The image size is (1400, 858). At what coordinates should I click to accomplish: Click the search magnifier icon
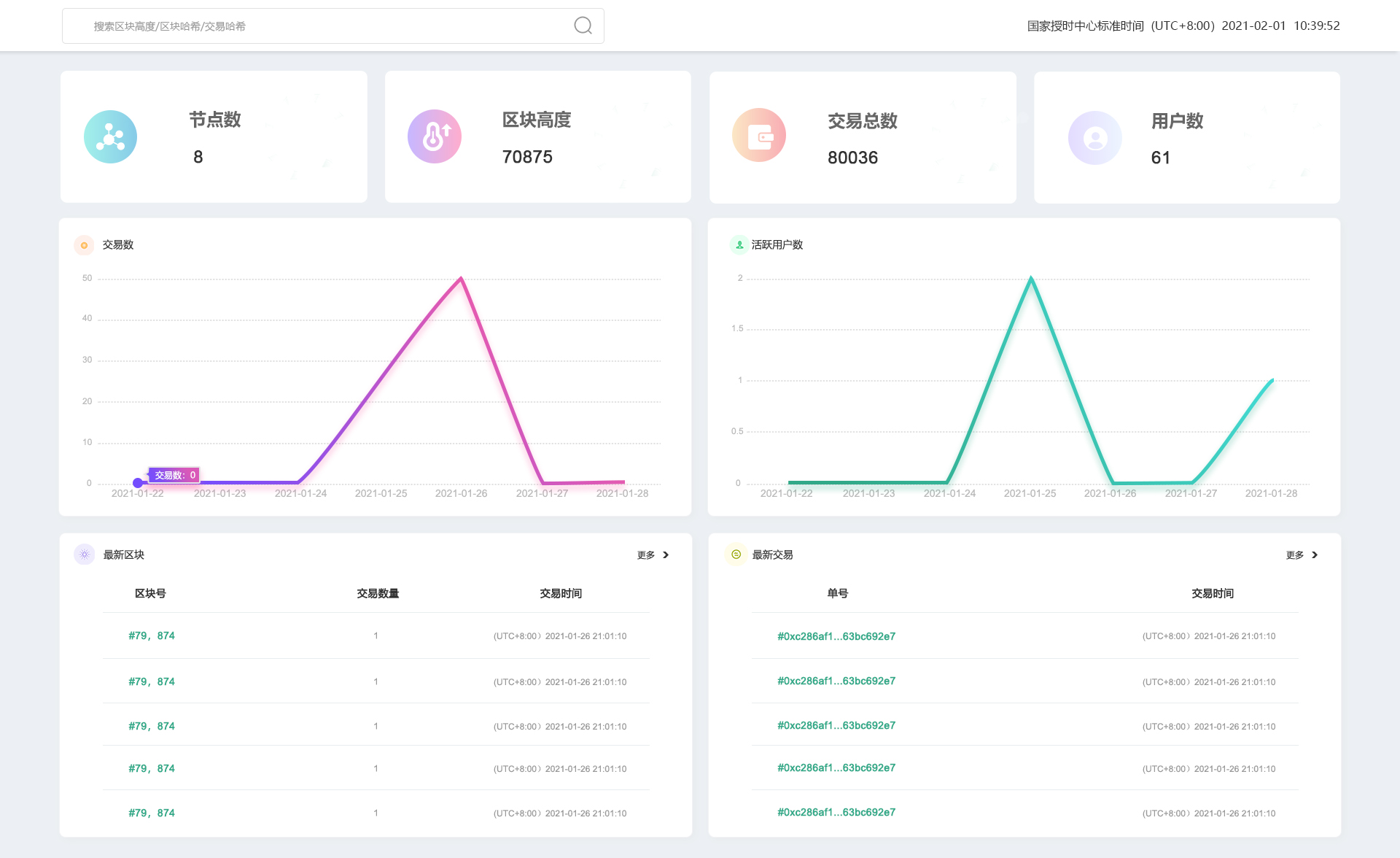pyautogui.click(x=583, y=26)
